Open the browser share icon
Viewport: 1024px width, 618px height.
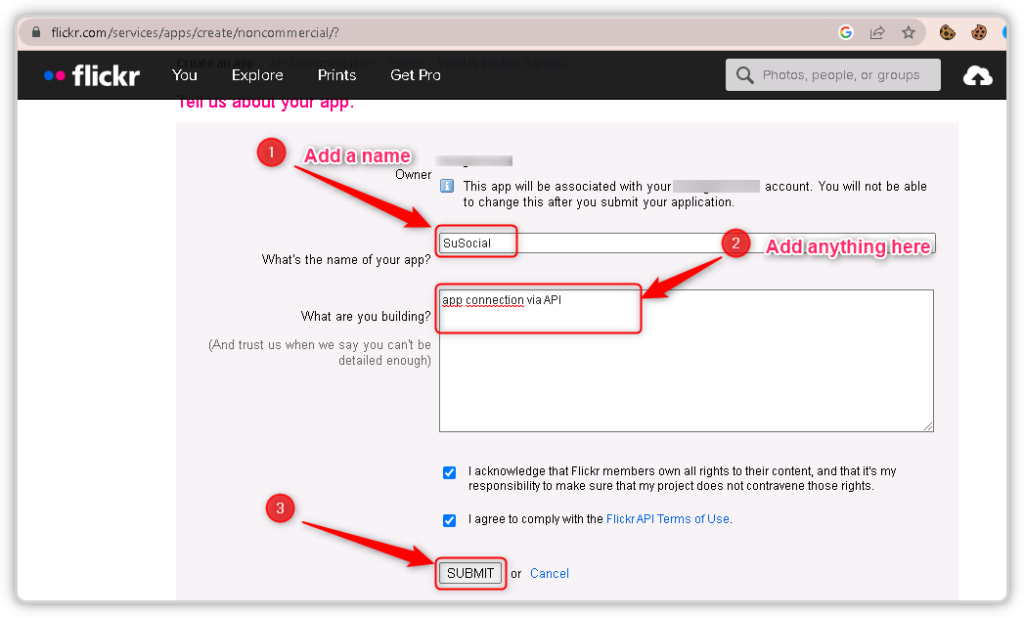(877, 32)
